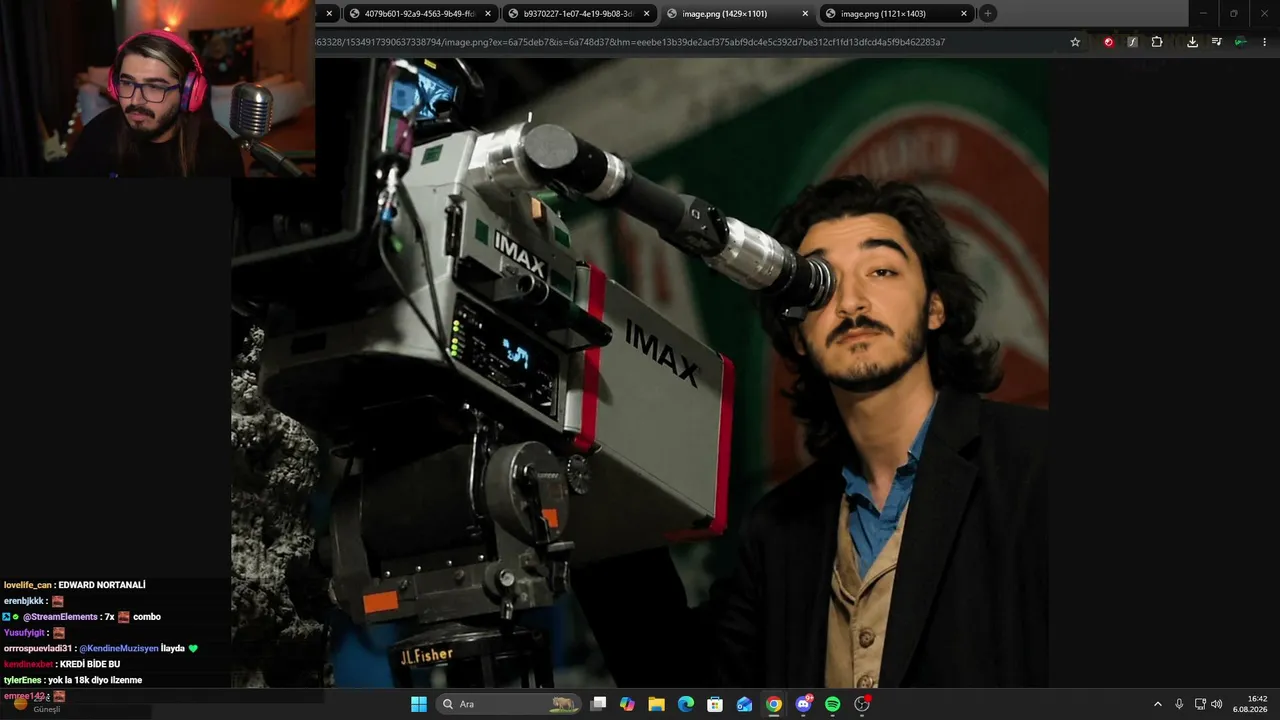1280x720 pixels.
Task: Click the 'EDWARD NORTANALİ' chat message
Action: tap(102, 585)
